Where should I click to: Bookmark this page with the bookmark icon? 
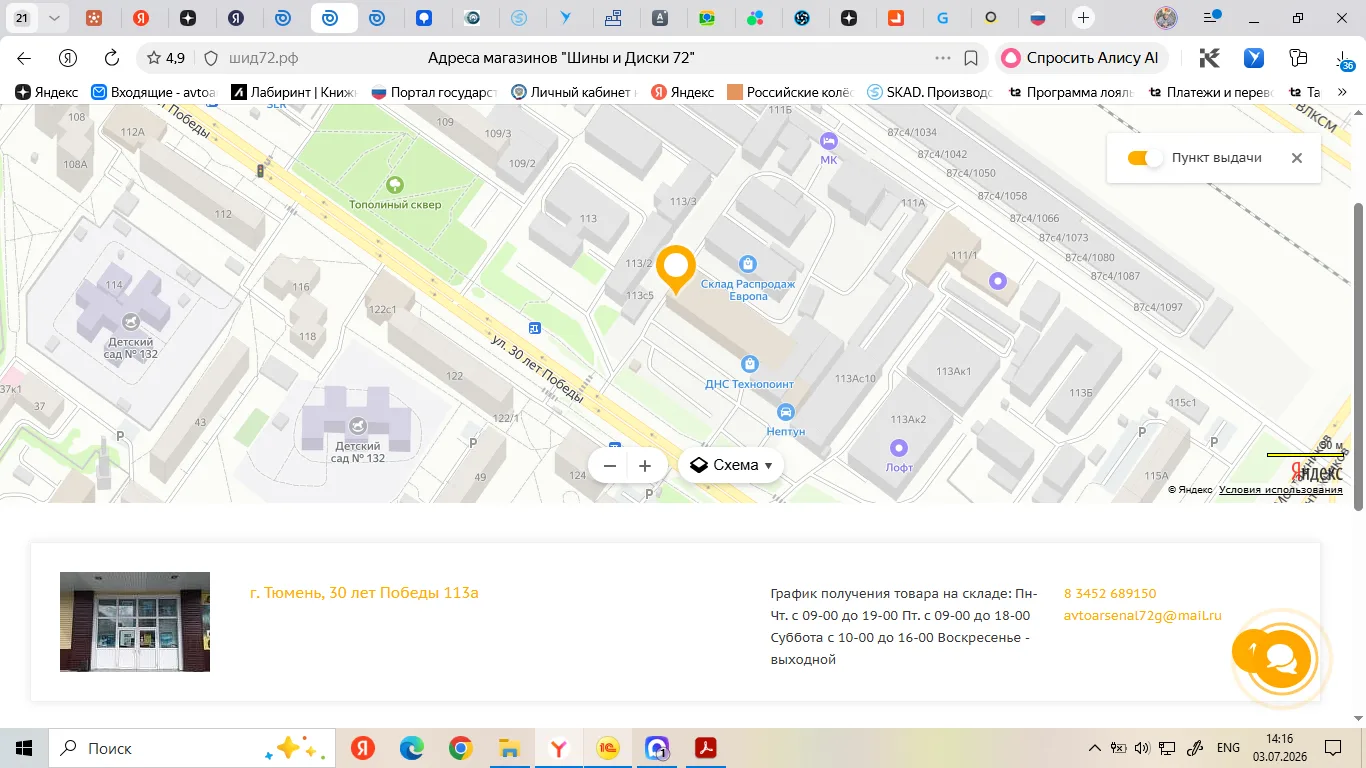coord(970,58)
